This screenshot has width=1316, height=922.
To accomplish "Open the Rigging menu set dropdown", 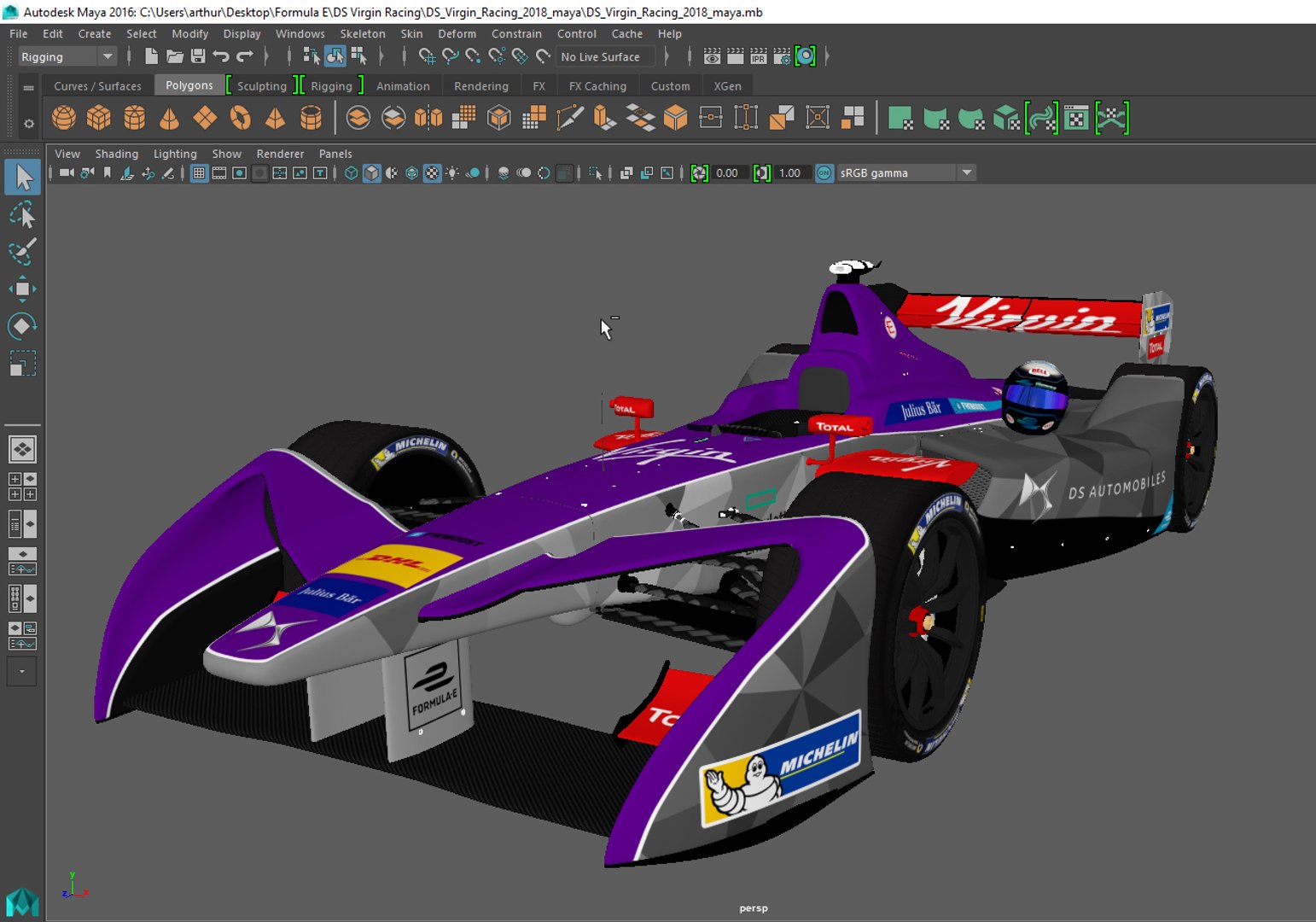I will pyautogui.click(x=67, y=56).
